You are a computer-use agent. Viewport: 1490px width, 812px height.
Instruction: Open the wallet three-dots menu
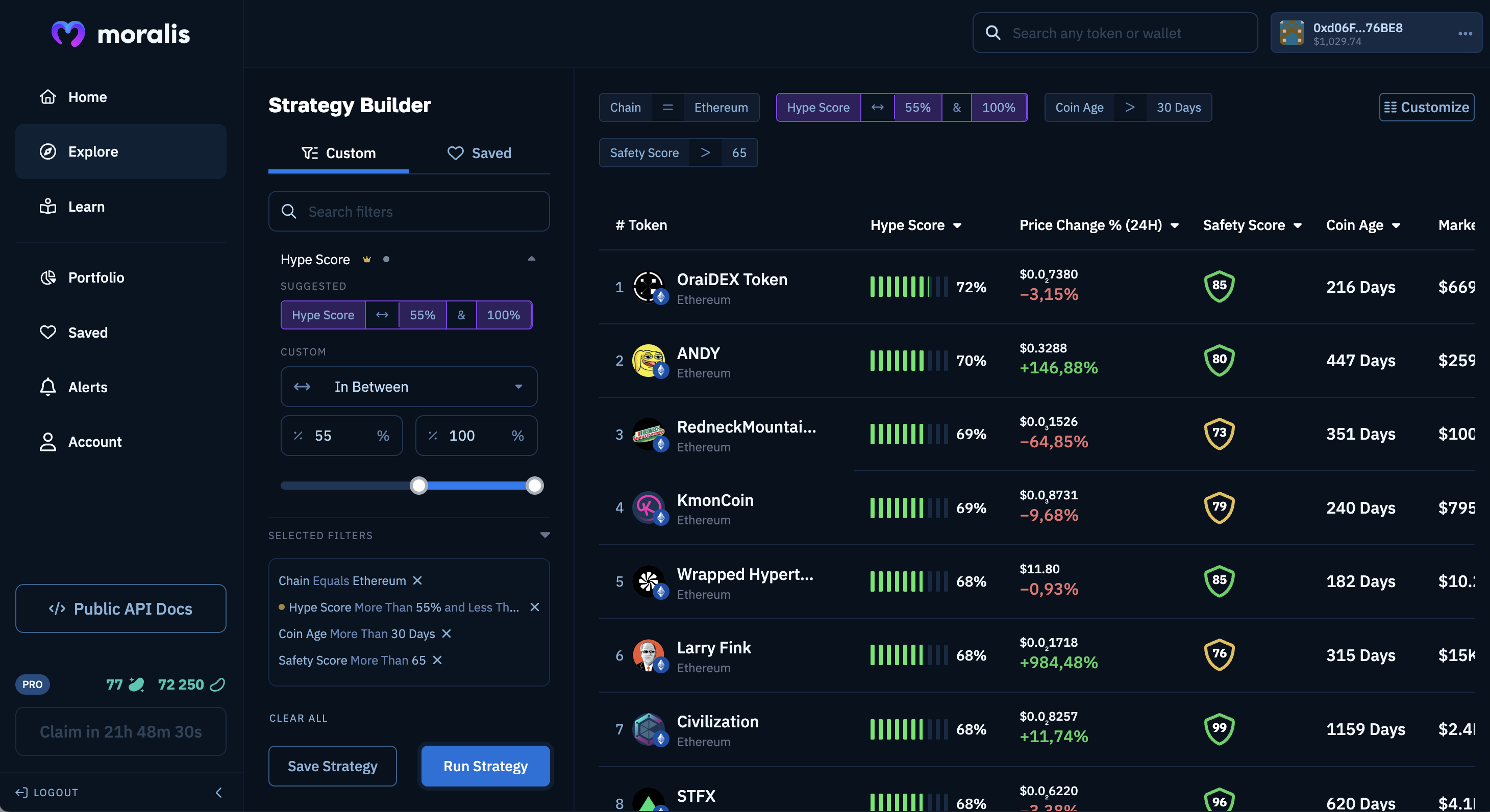pos(1464,34)
